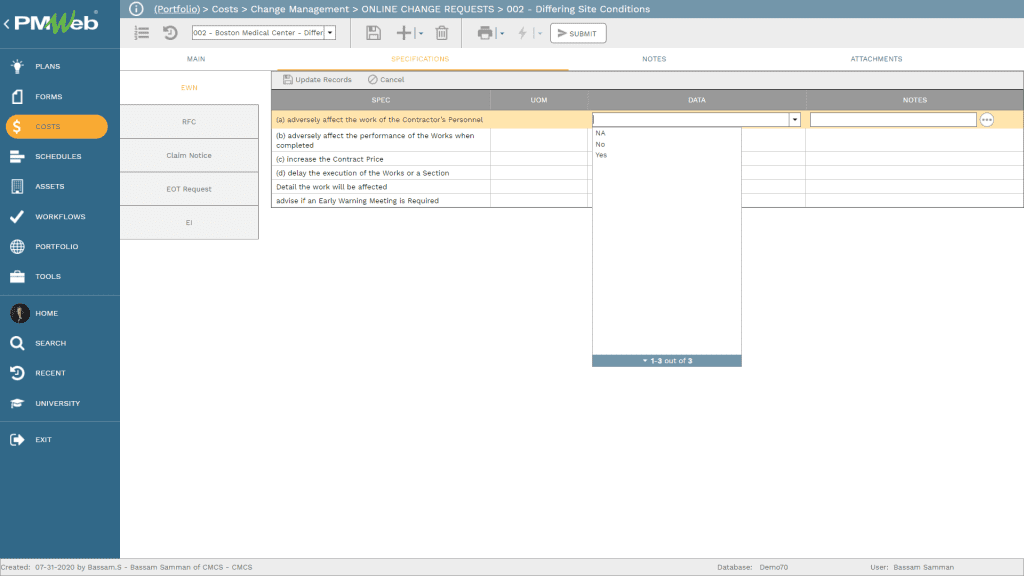Click the Notes input field in first row

(x=892, y=120)
